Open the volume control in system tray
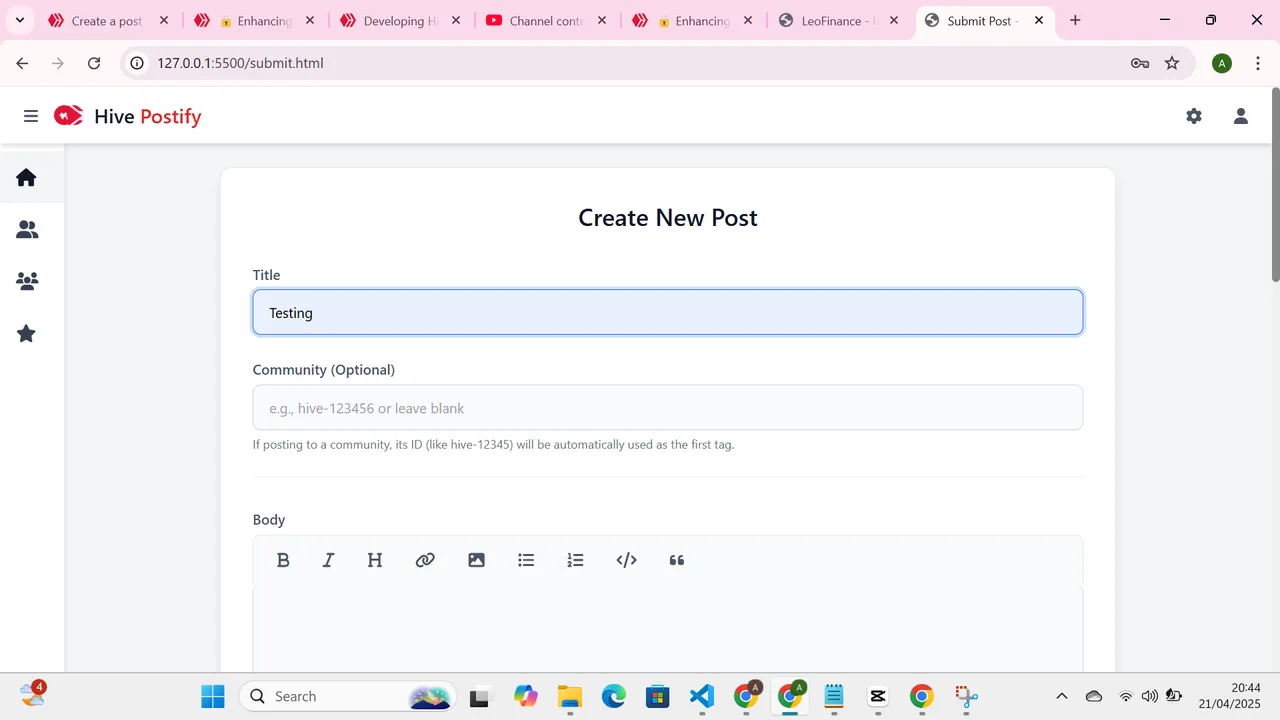 coord(1150,696)
